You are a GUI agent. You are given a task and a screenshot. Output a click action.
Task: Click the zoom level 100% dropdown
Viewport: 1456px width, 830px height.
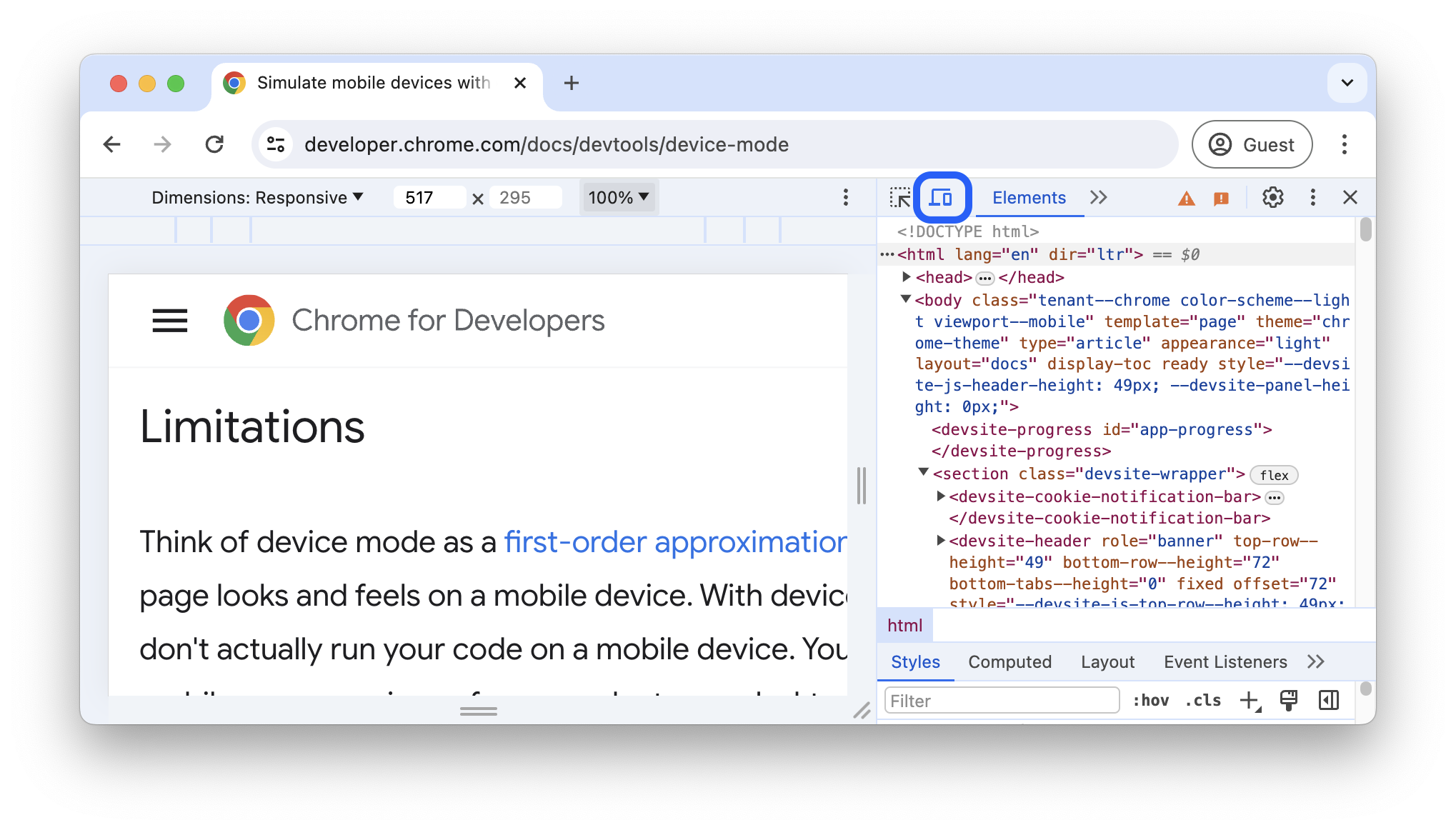pyautogui.click(x=619, y=196)
